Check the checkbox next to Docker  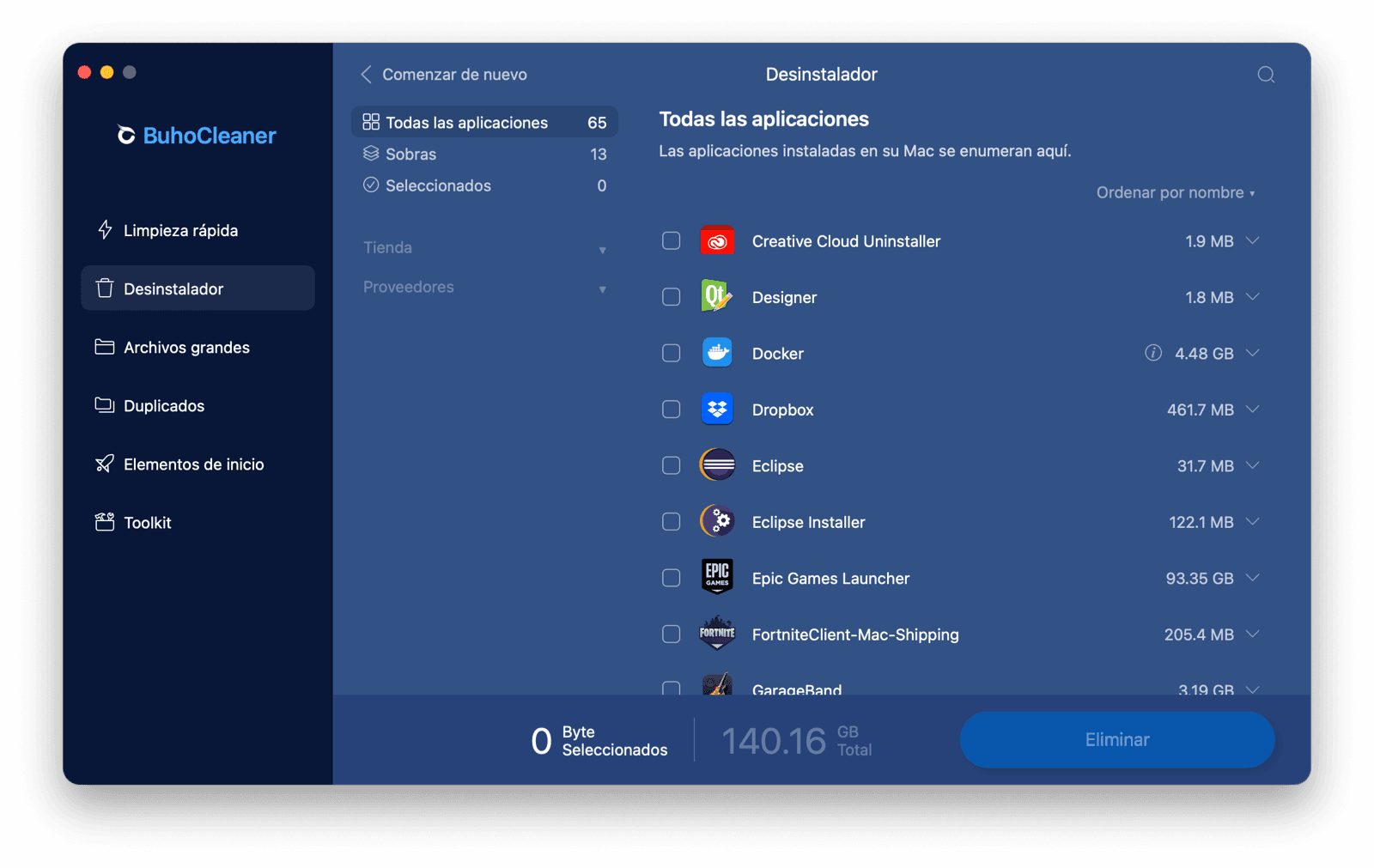click(x=671, y=352)
